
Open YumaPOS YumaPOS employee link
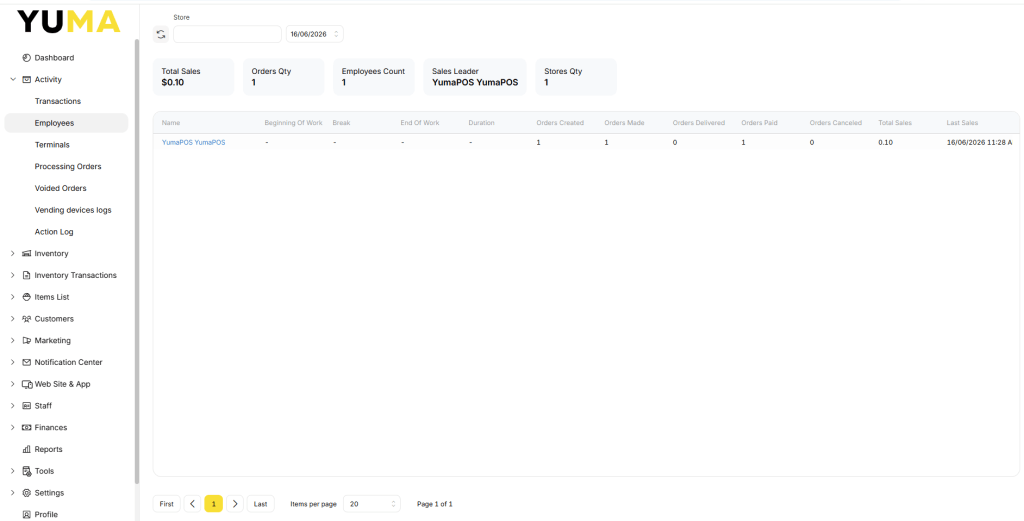193,142
